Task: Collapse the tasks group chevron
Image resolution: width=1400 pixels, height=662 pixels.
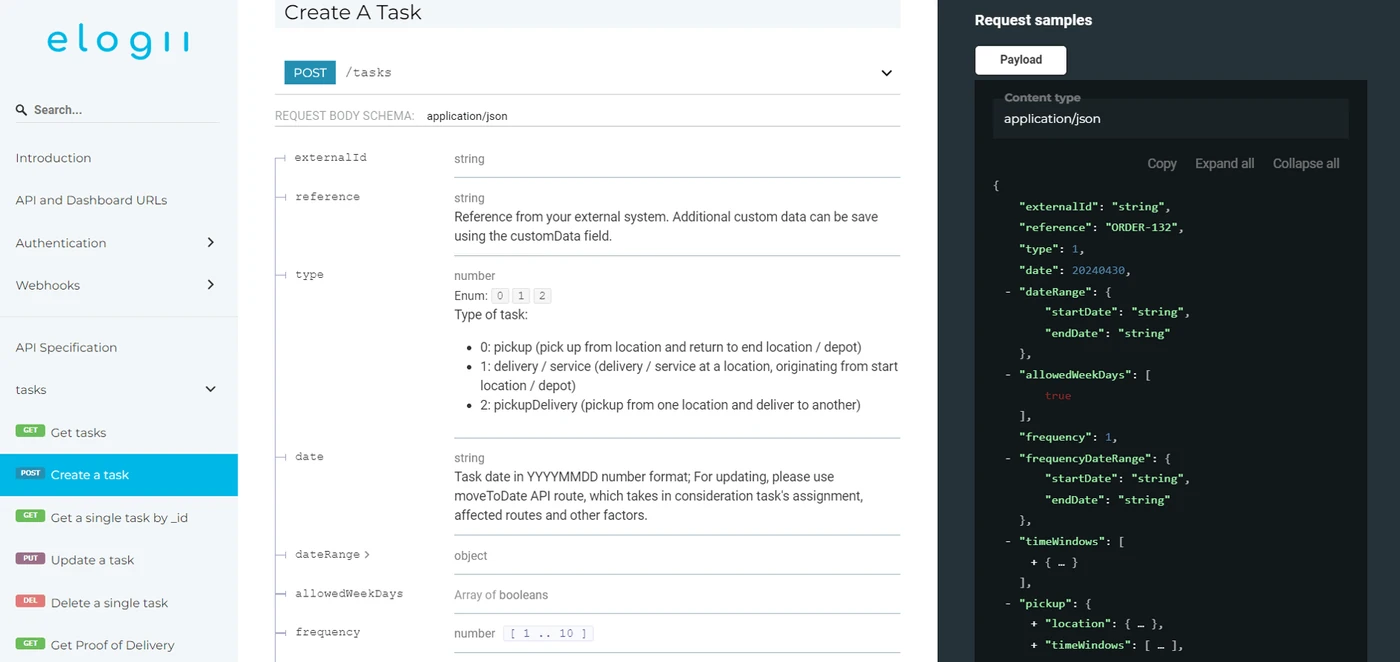Action: (x=210, y=389)
